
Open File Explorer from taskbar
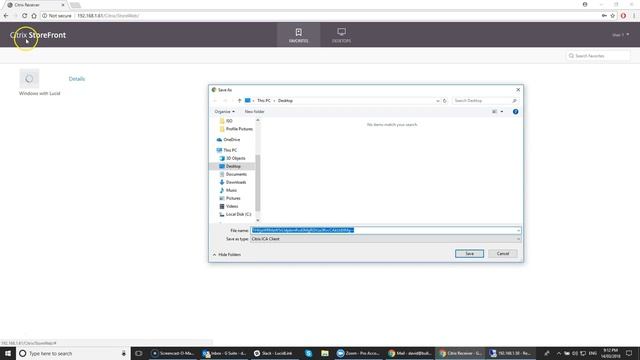tap(324, 353)
